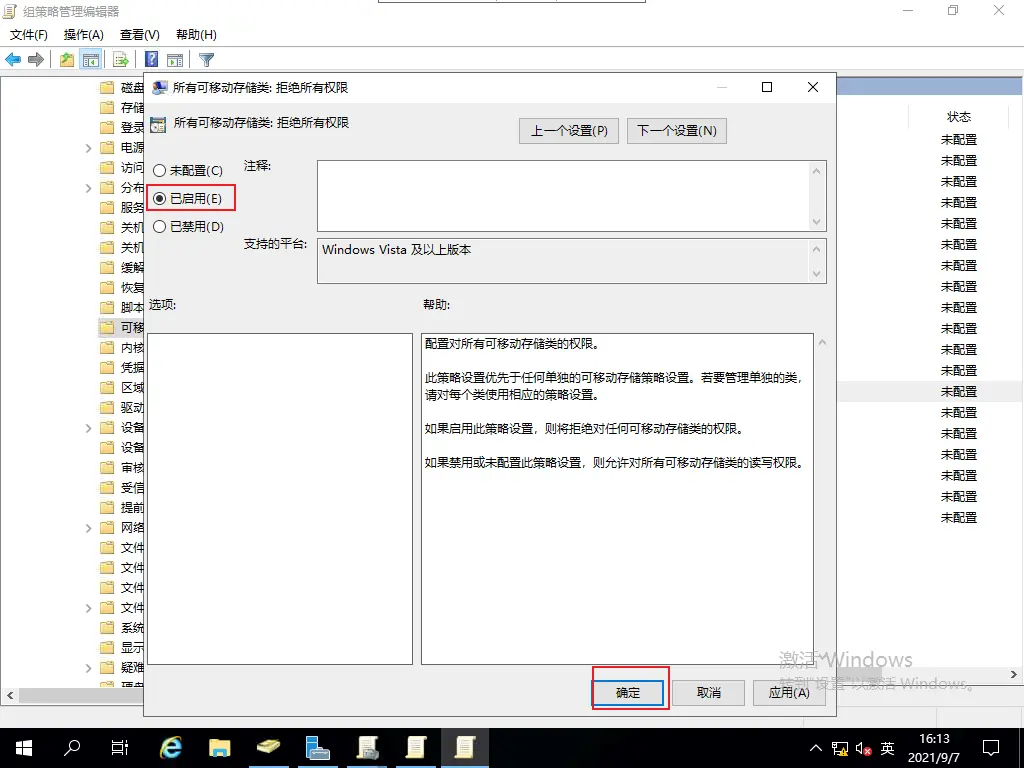
Task: Click the 下一个设置(N) button
Action: [x=677, y=130]
